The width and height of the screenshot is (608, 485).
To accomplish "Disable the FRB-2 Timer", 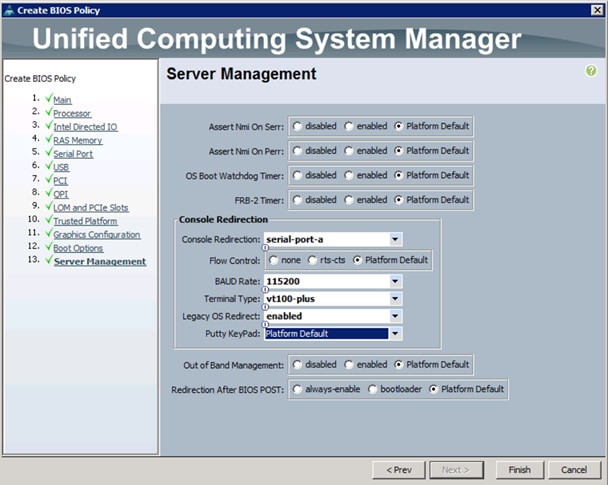I will click(x=297, y=200).
